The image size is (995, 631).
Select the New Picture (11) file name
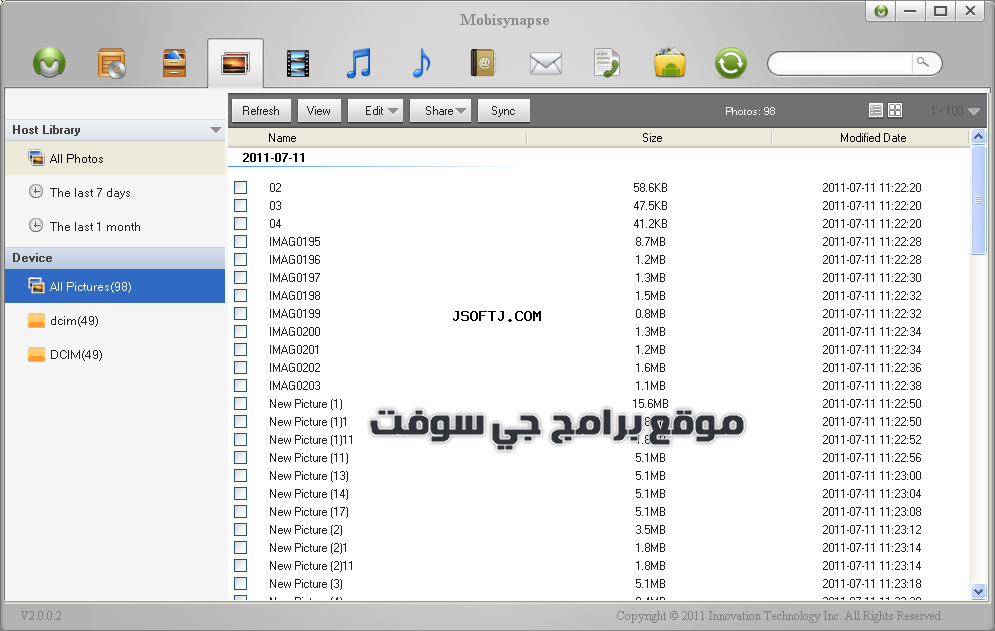(x=308, y=458)
